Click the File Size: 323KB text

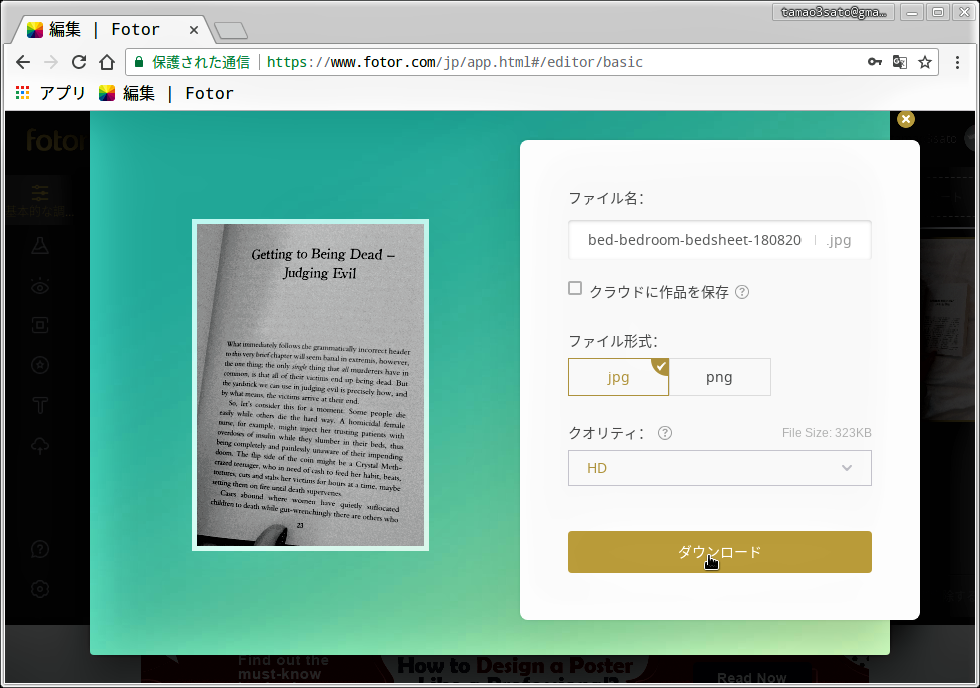[x=826, y=433]
